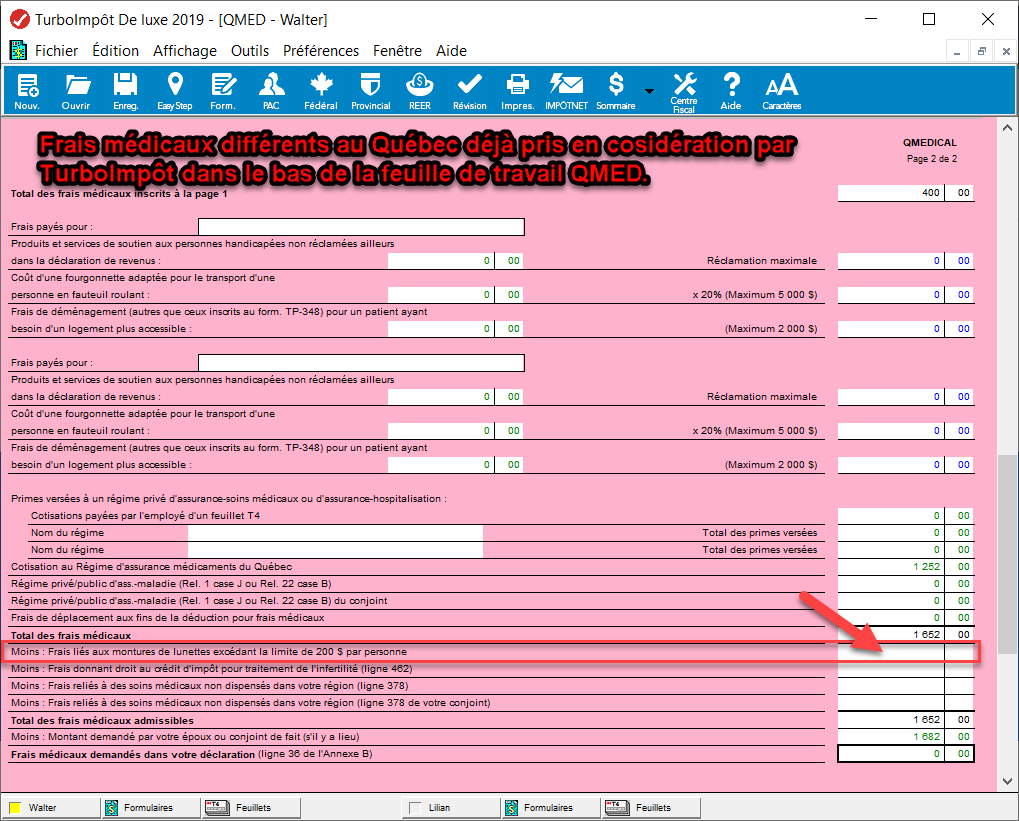The height and width of the screenshot is (821, 1019).
Task: Switch to Walter's return tab
Action: pyautogui.click(x=50, y=807)
